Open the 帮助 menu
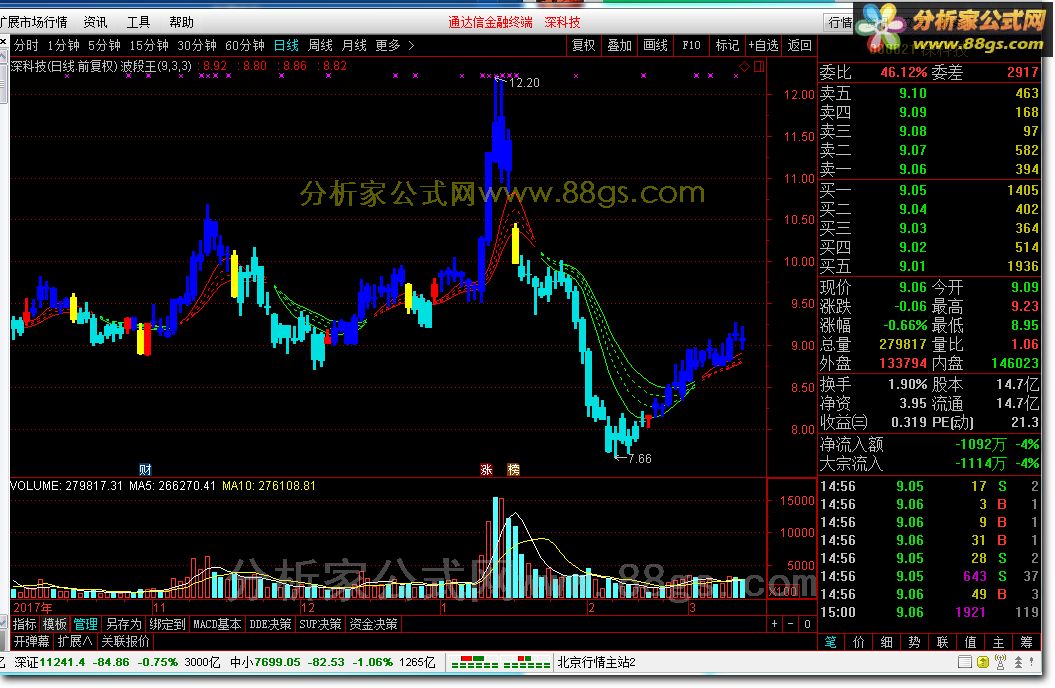 [x=182, y=22]
